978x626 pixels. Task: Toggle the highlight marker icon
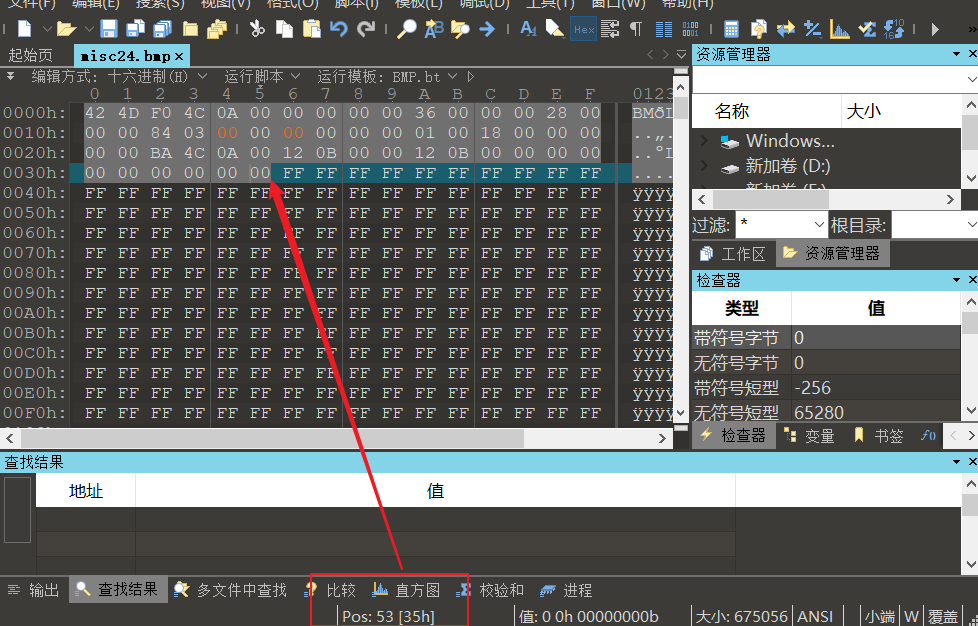pos(555,28)
